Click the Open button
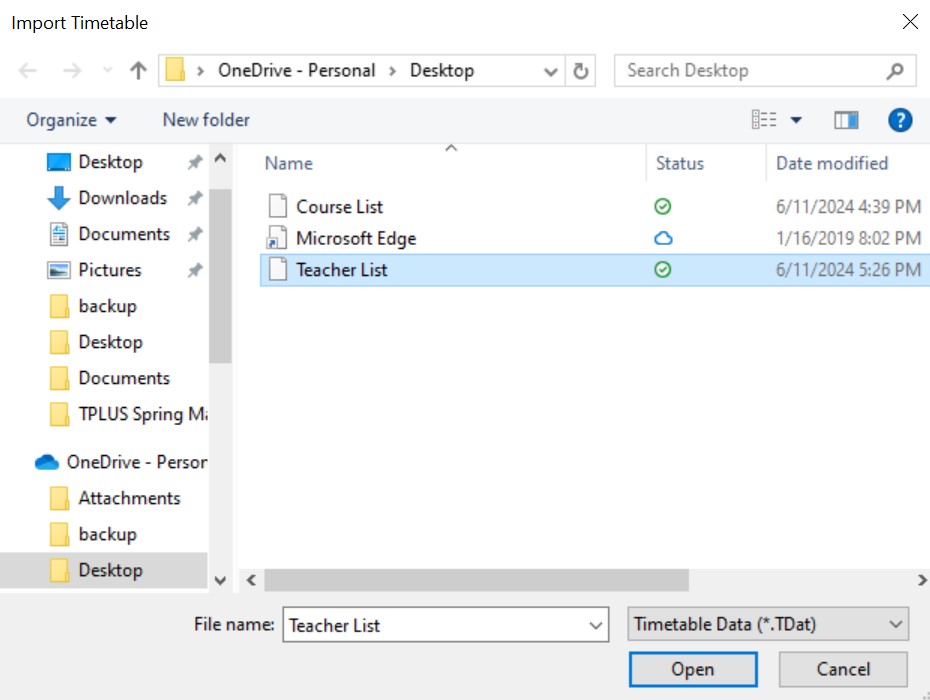The height and width of the screenshot is (700, 930). click(693, 669)
